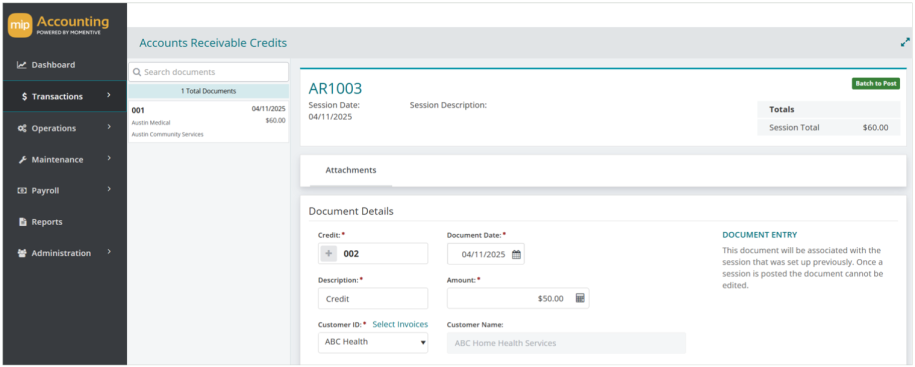Select document 001 Austin Medical
This screenshot has width=915, height=367.
pos(208,122)
